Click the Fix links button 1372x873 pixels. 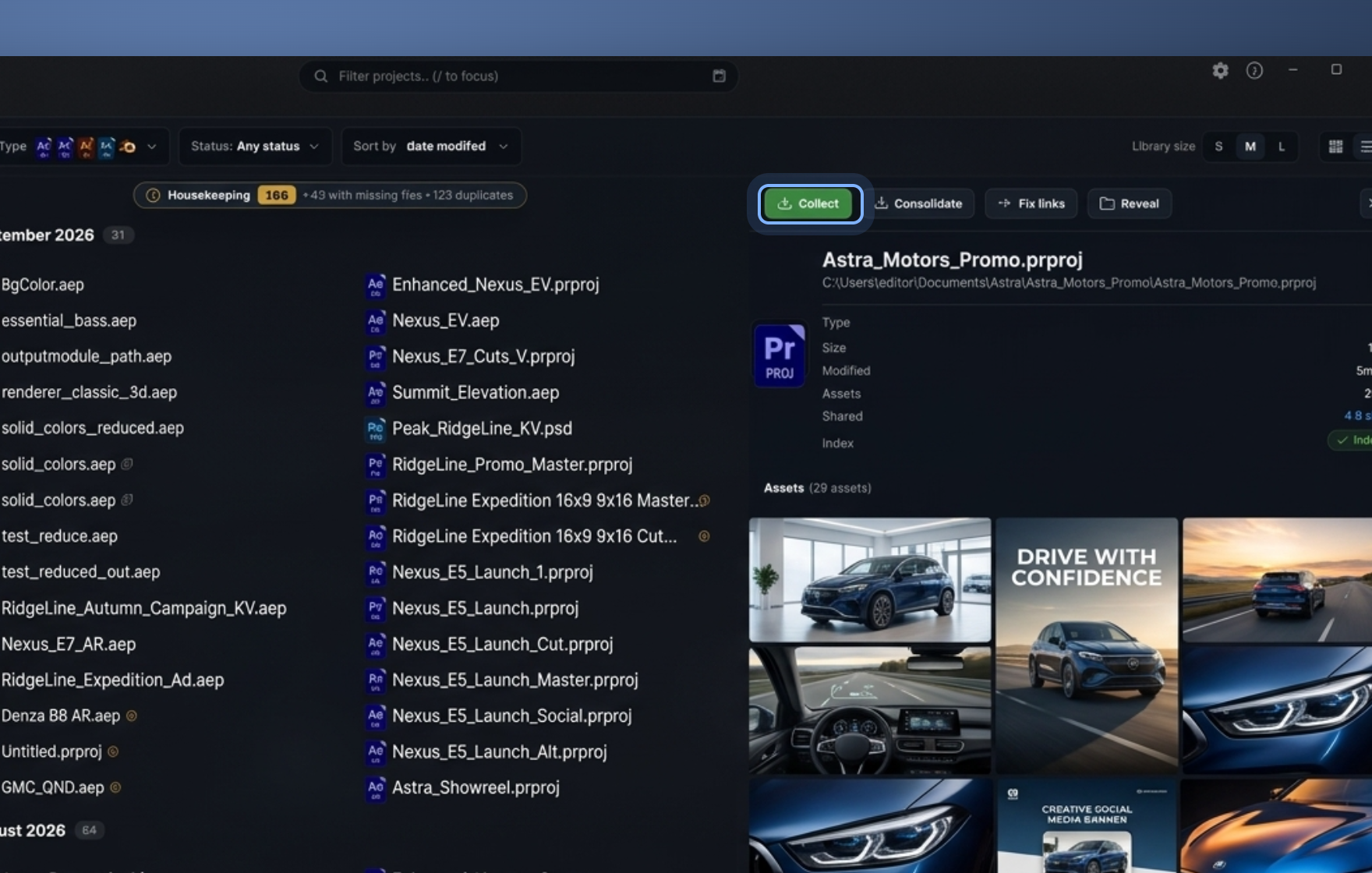coord(1031,203)
